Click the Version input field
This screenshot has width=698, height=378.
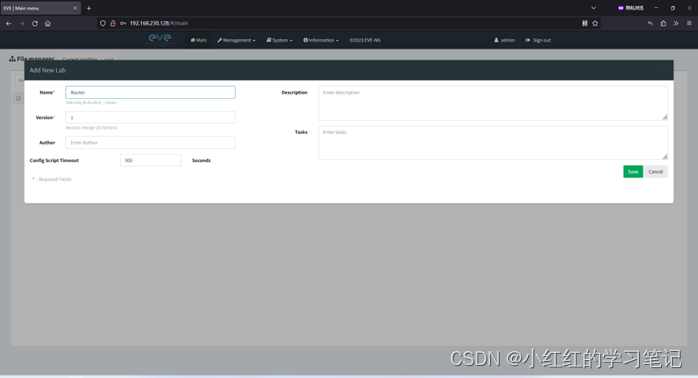pyautogui.click(x=150, y=117)
